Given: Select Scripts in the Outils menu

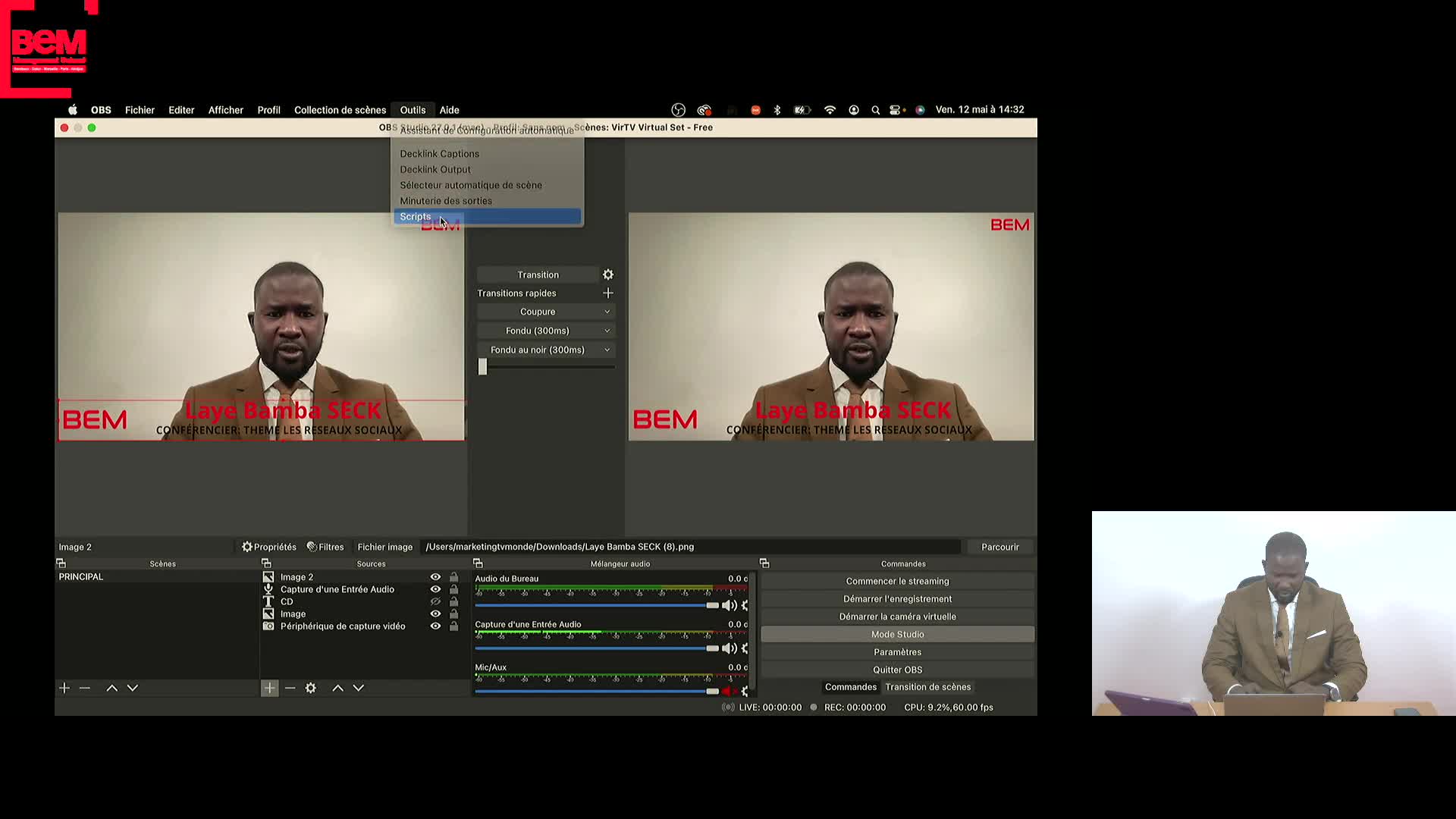Looking at the screenshot, I should (416, 217).
